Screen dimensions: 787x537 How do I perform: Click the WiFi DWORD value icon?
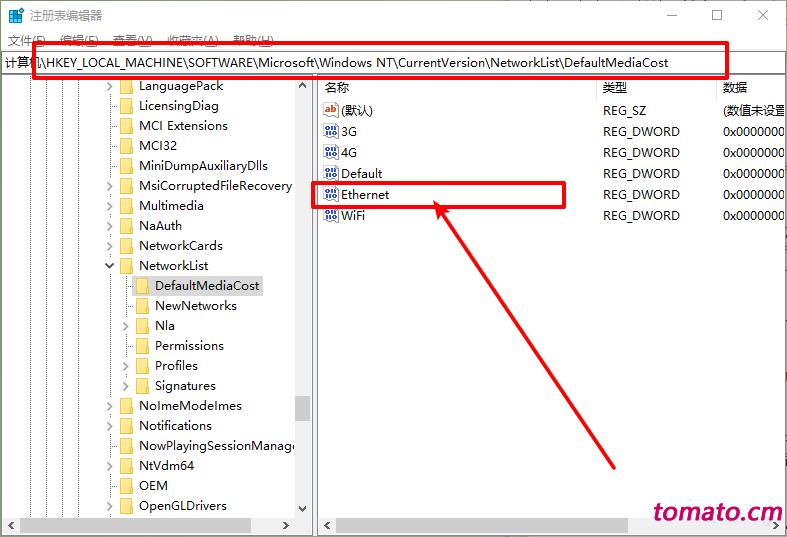tap(331, 216)
